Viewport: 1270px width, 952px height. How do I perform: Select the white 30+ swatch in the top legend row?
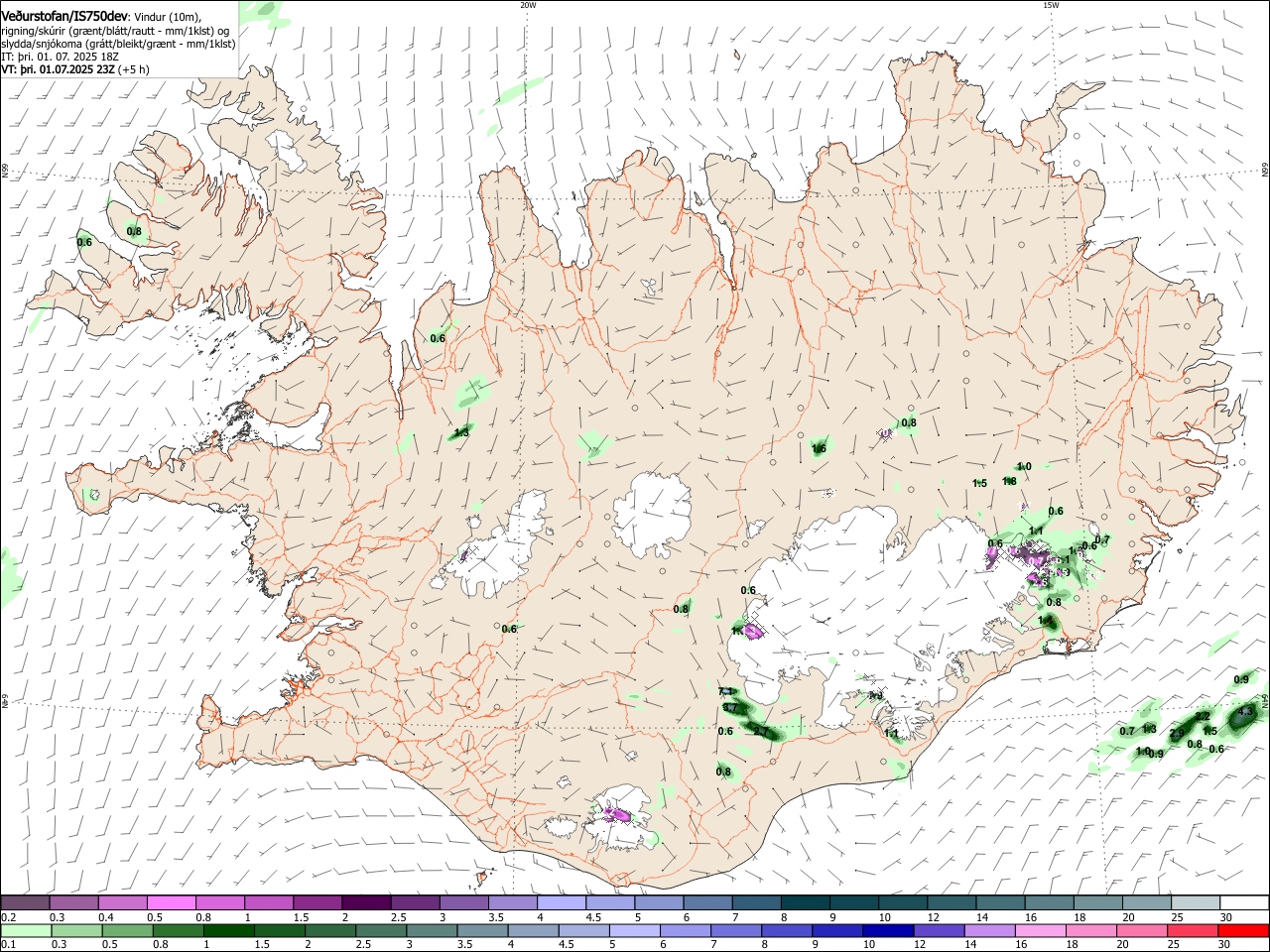(1245, 903)
